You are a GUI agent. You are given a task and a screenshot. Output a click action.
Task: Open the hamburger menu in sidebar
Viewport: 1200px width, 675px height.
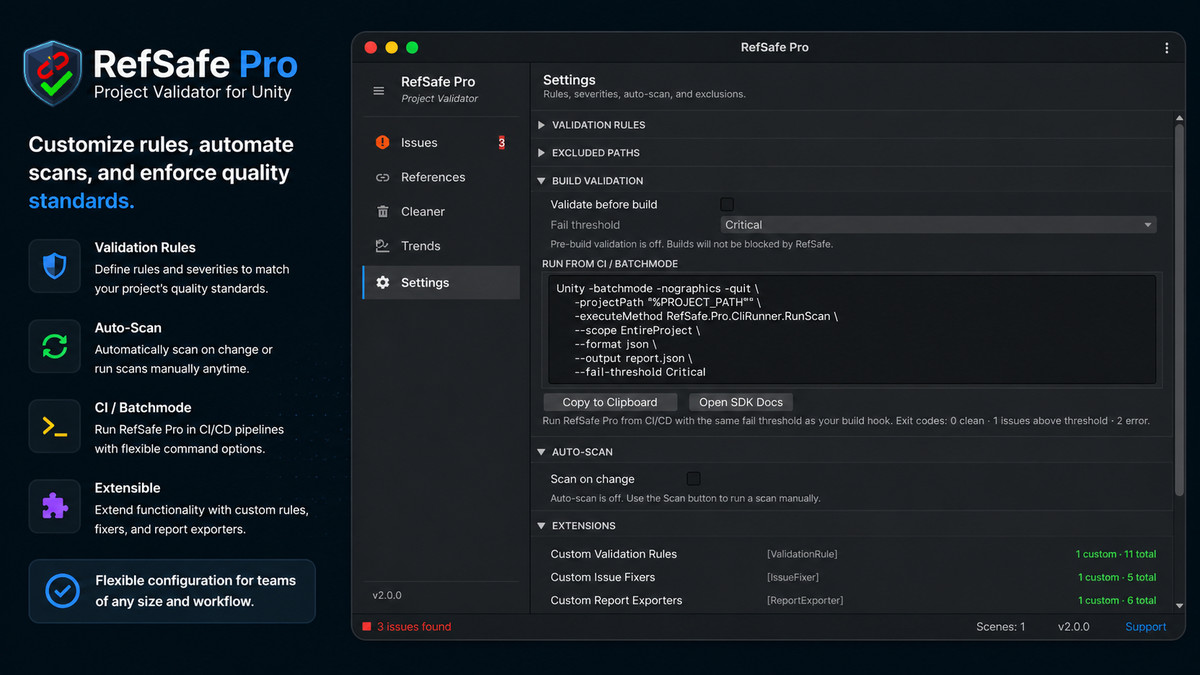point(379,91)
